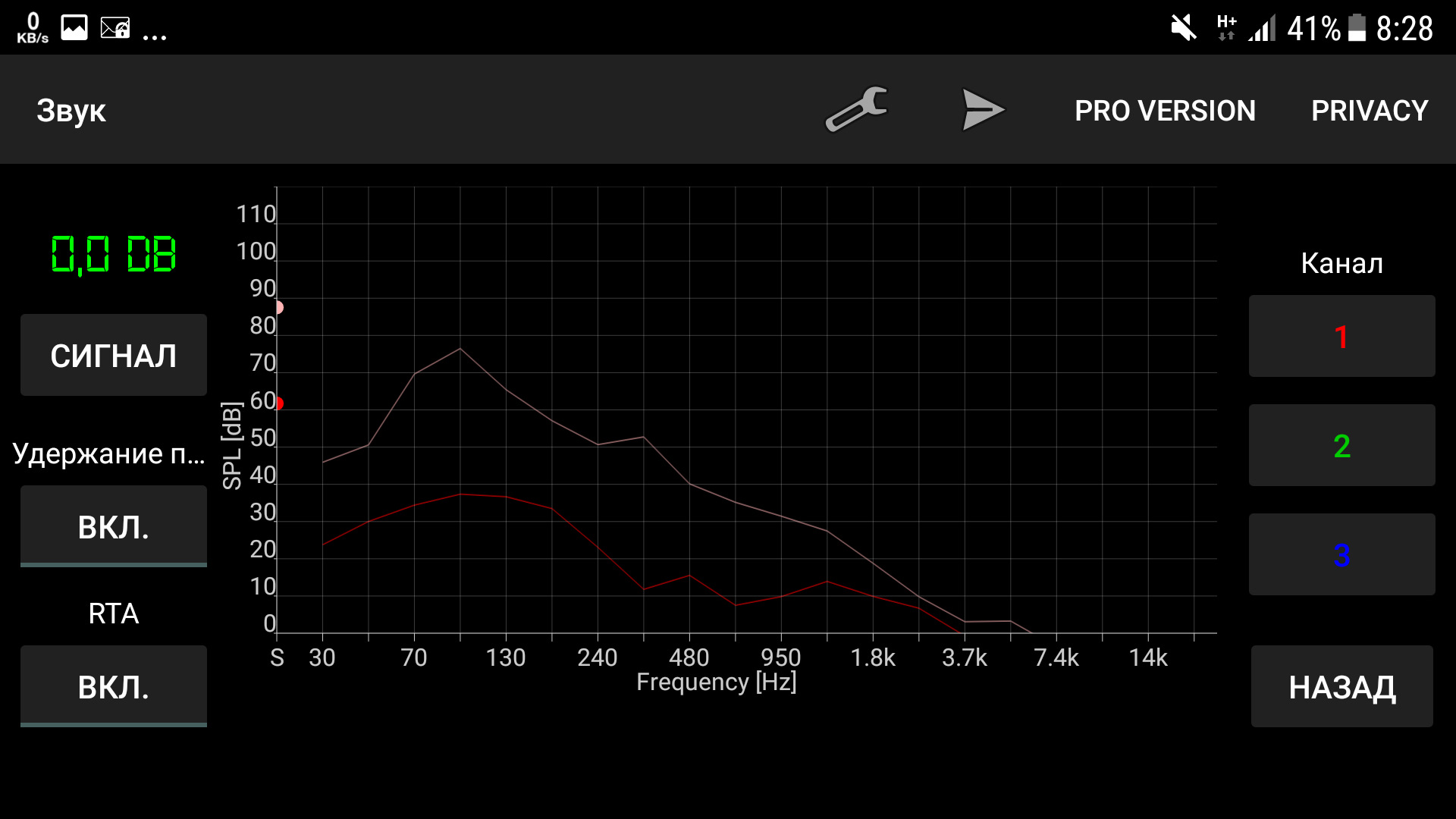The image size is (1456, 819).
Task: Toggle RTA ВКЛ. button
Action: point(114,686)
